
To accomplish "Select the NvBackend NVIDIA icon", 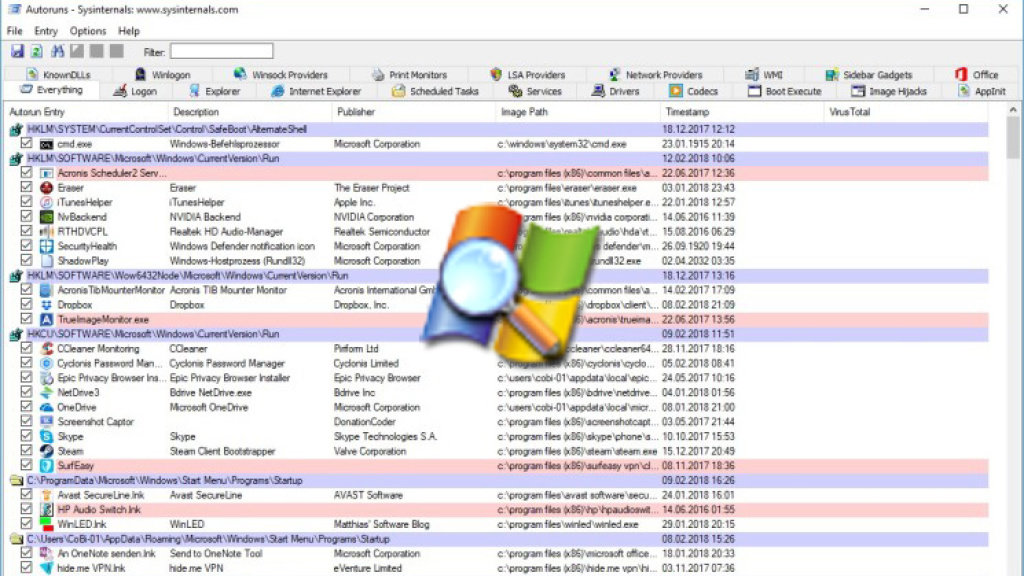I will [x=47, y=217].
